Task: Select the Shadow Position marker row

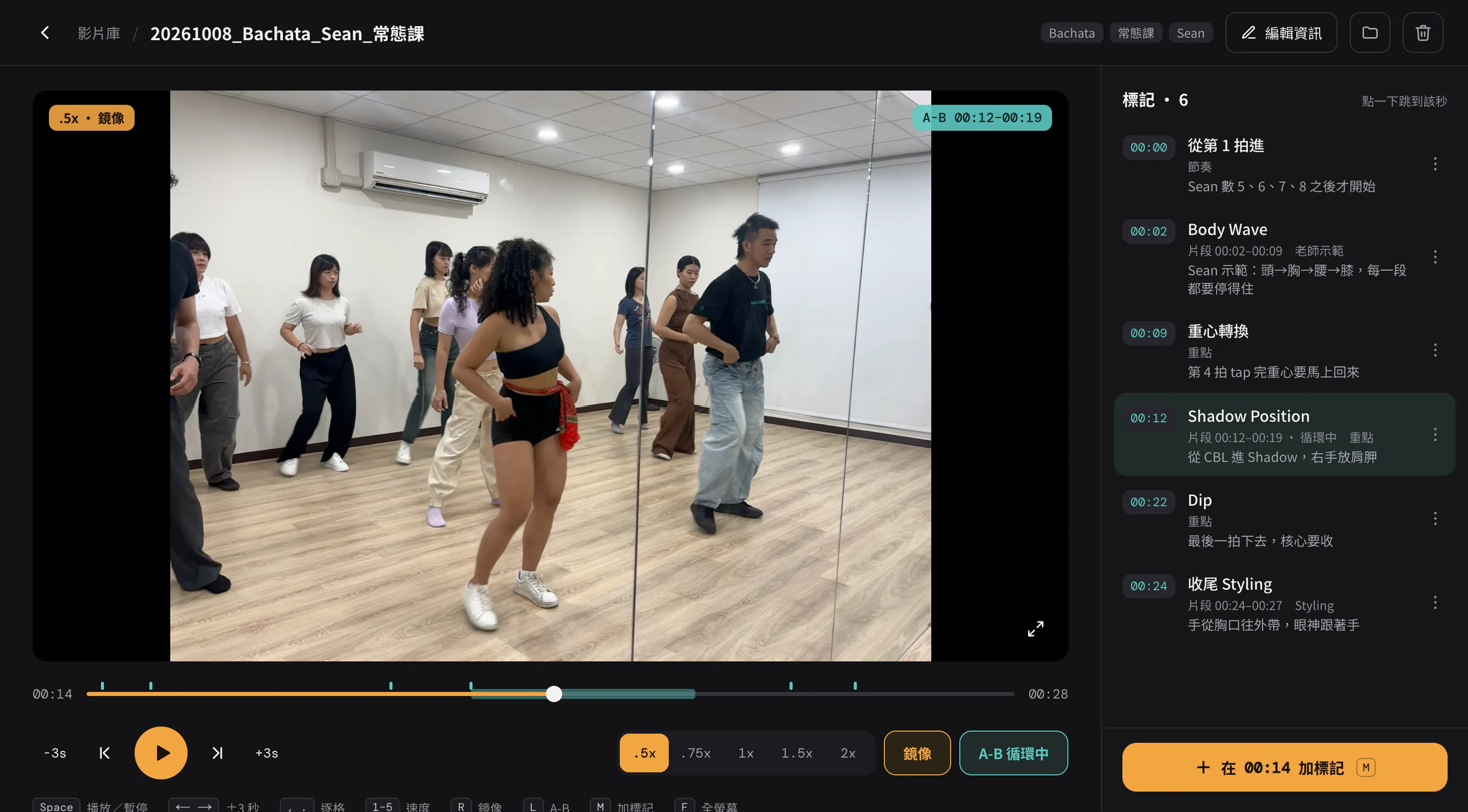Action: [x=1284, y=435]
